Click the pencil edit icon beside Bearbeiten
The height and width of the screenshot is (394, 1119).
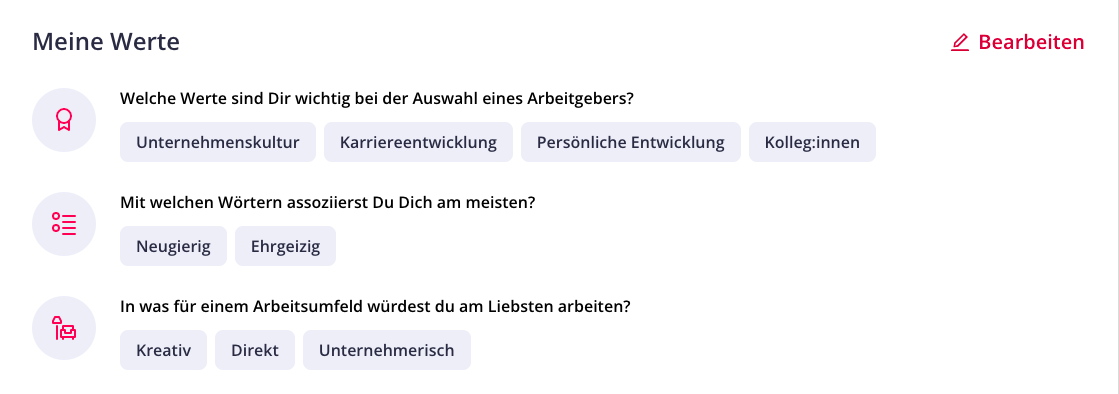(x=960, y=43)
